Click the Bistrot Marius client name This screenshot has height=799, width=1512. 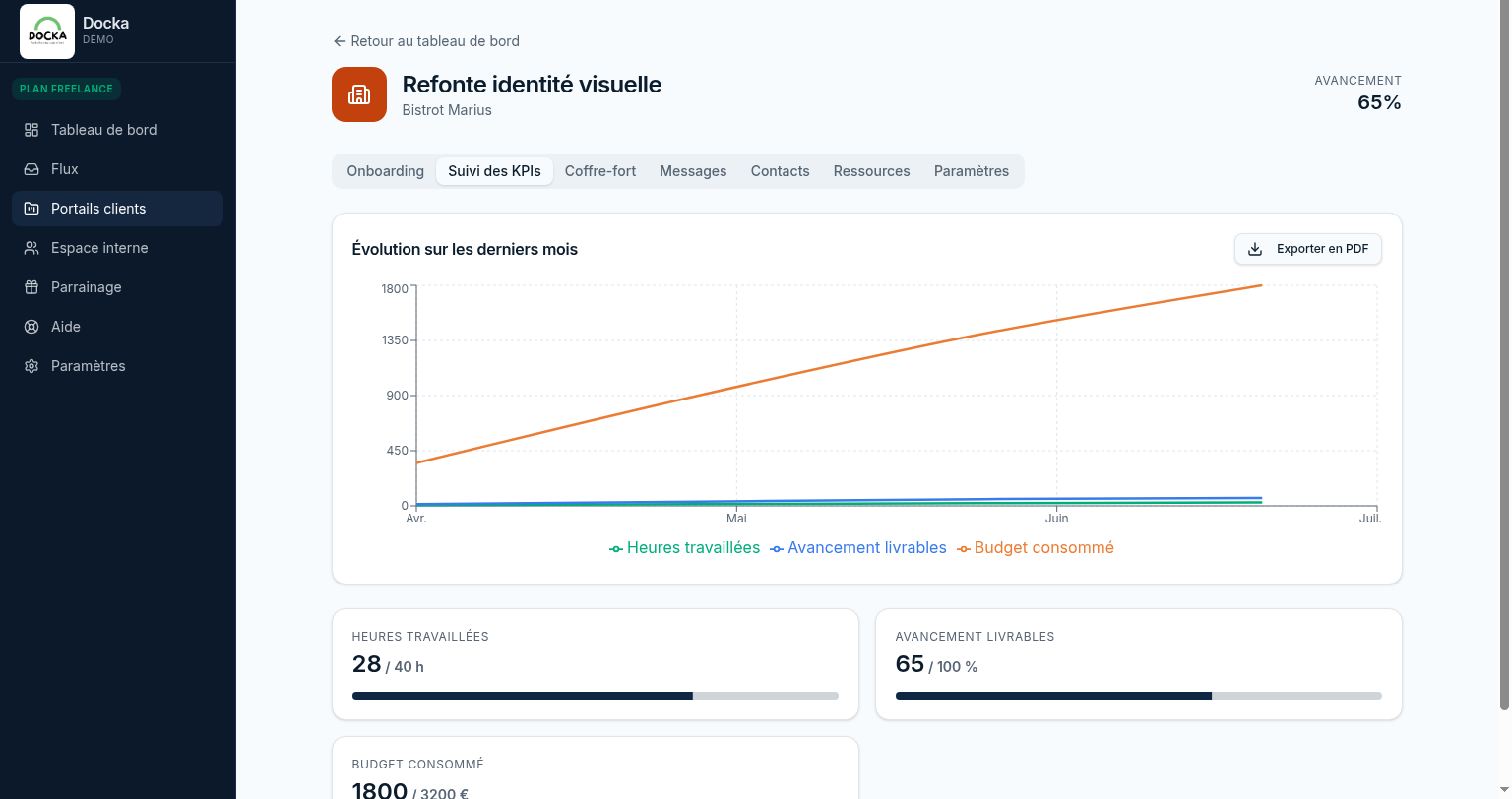[447, 110]
